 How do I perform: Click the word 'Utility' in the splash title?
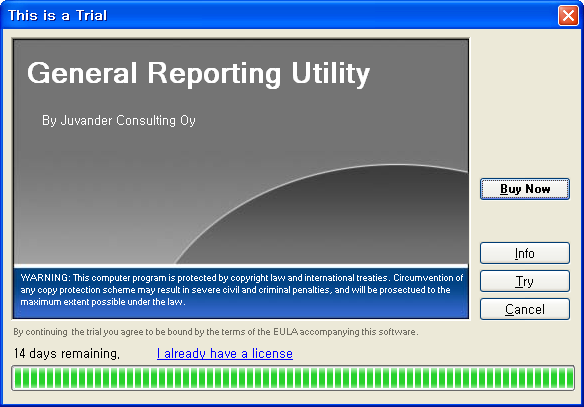click(331, 74)
